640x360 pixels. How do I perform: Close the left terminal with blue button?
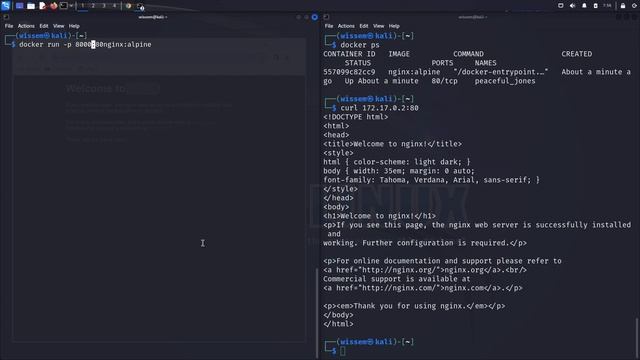coord(315,17)
